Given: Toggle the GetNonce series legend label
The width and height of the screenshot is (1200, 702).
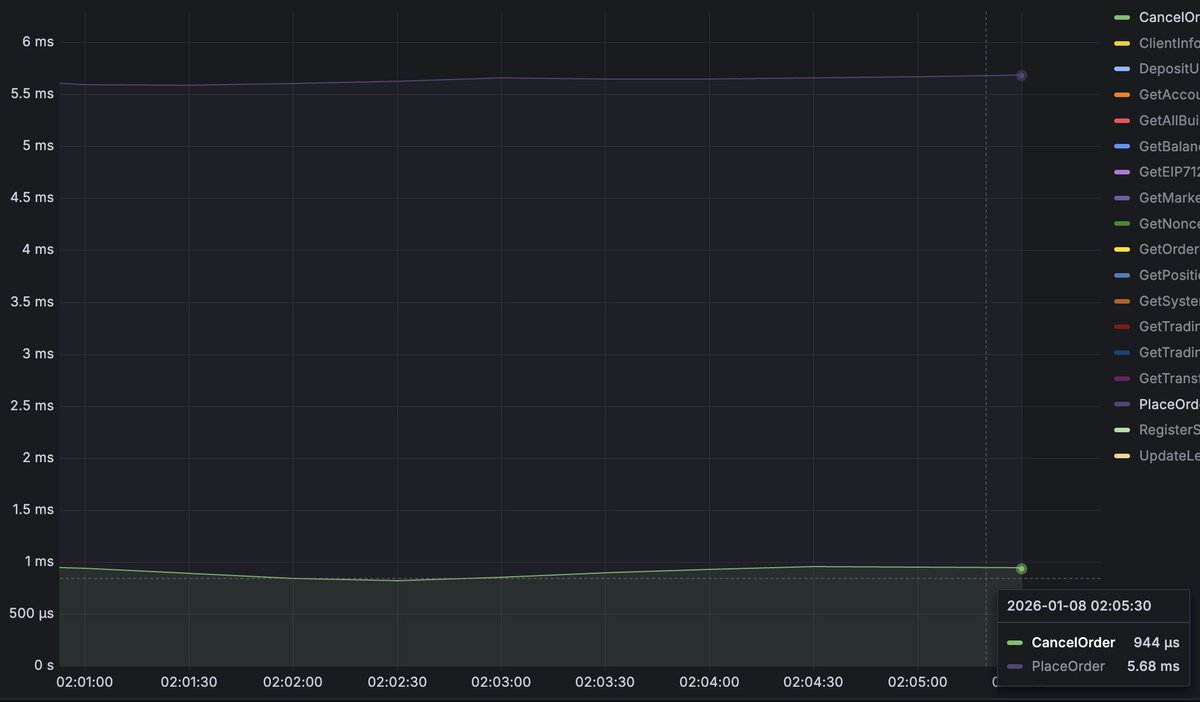Looking at the screenshot, I should coord(1169,224).
